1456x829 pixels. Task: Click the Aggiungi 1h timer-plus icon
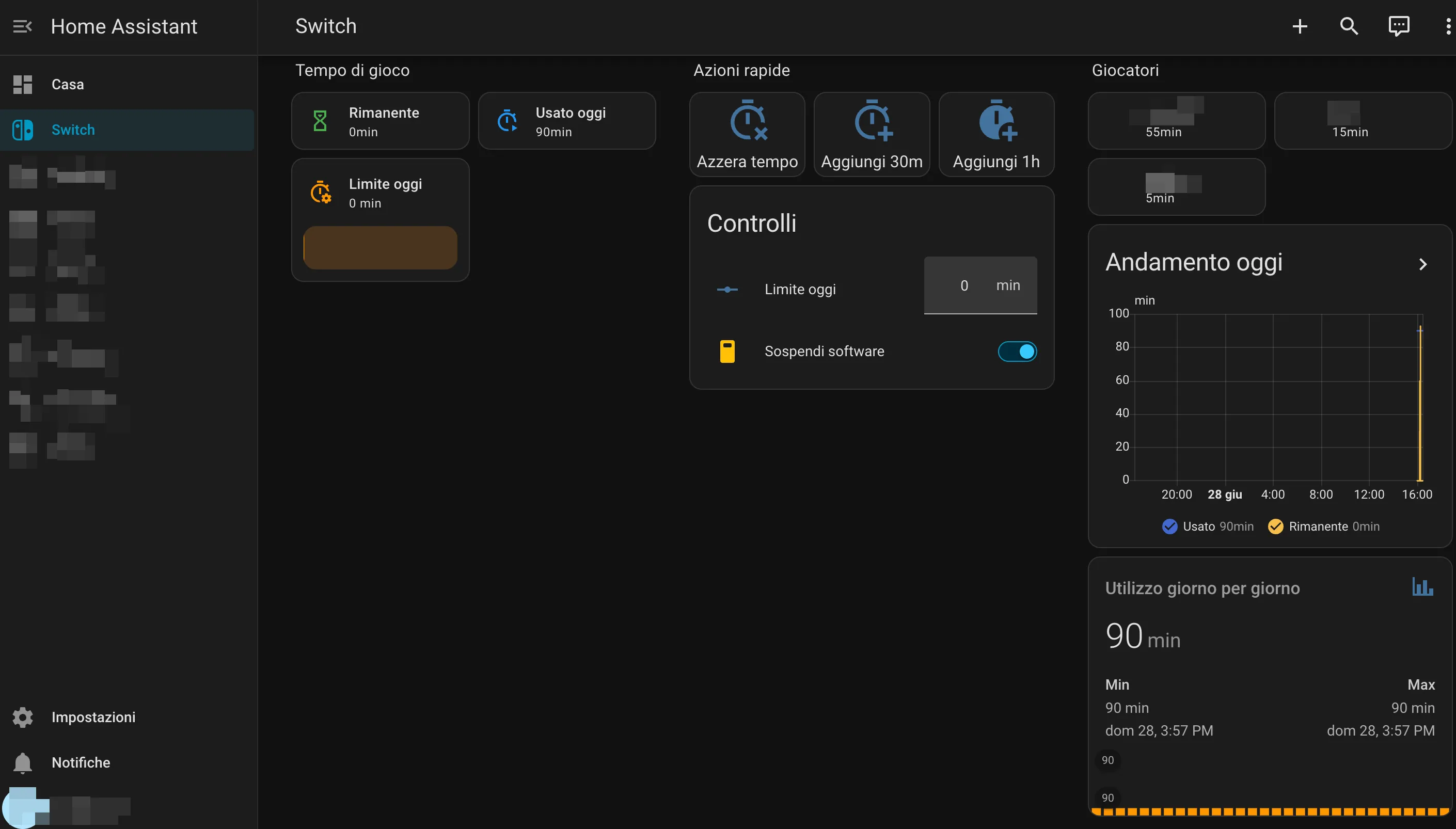997,120
